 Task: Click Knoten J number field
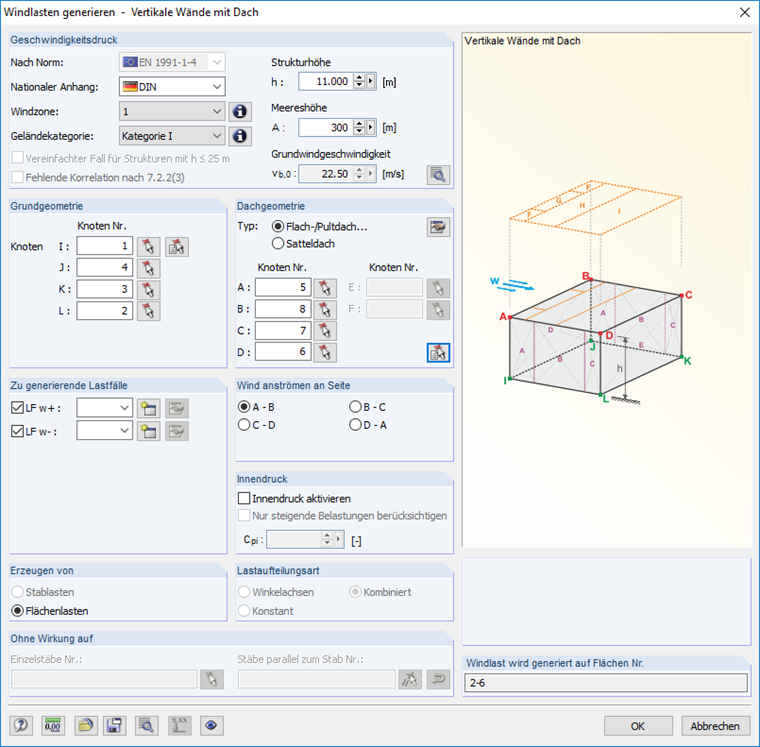[104, 268]
